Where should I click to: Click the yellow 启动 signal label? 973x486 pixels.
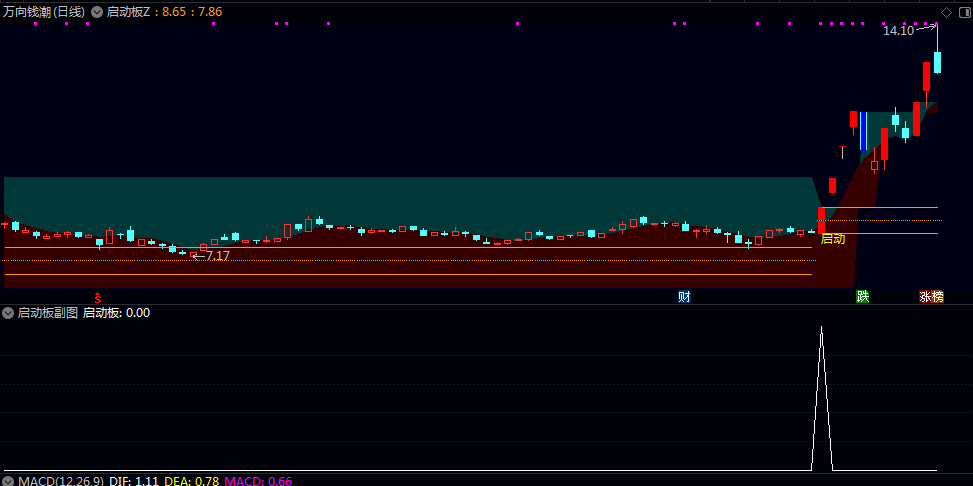tap(832, 239)
